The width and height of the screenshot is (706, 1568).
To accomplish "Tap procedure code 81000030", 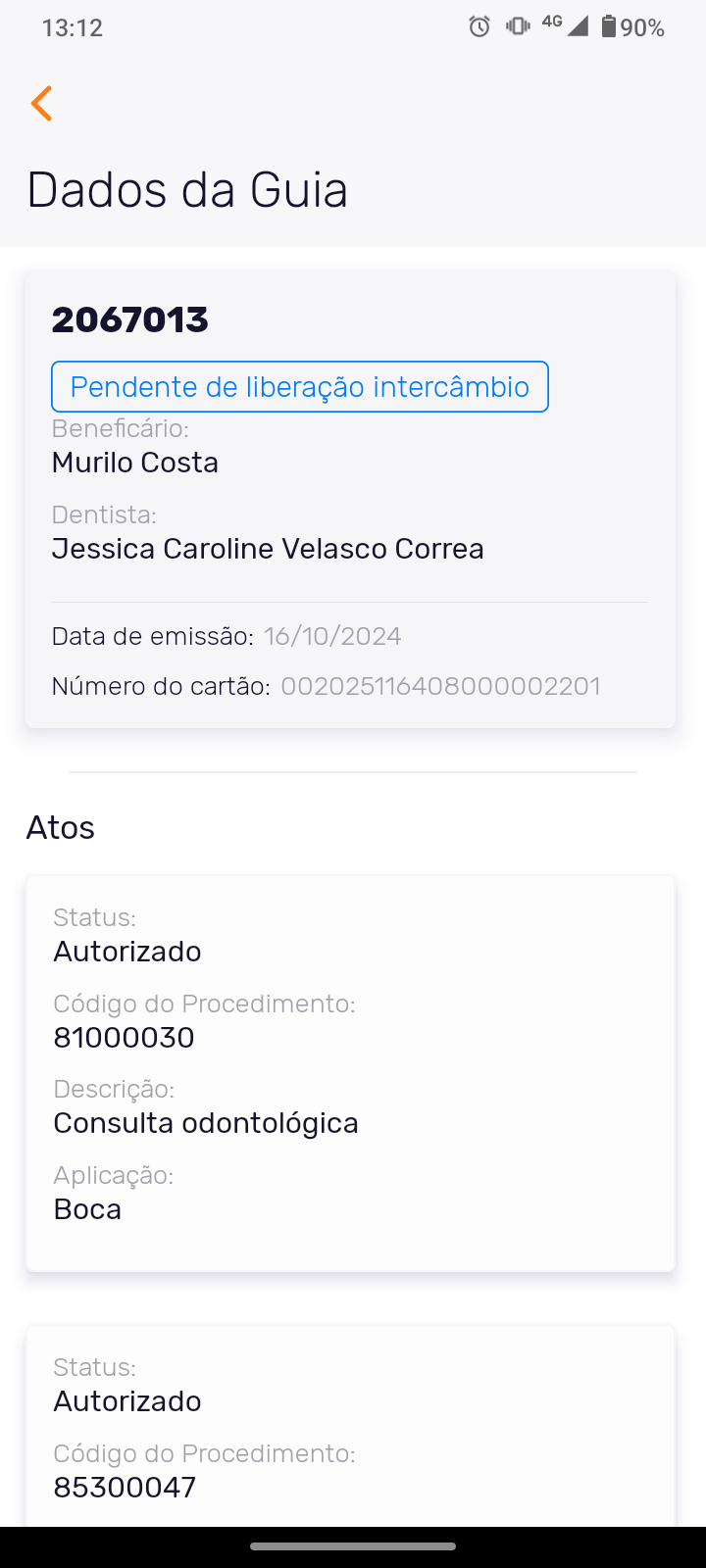I will pos(125,1038).
